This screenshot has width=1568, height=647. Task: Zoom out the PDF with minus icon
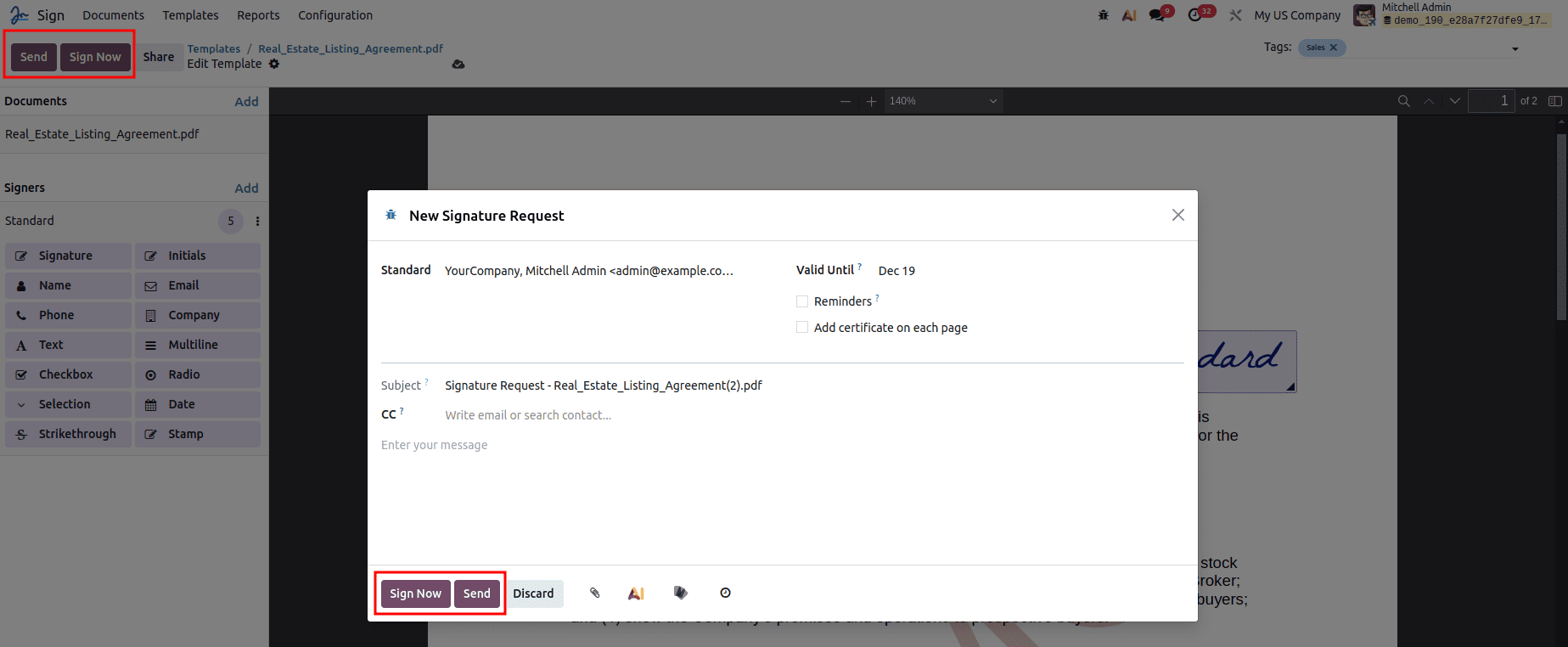(x=845, y=101)
